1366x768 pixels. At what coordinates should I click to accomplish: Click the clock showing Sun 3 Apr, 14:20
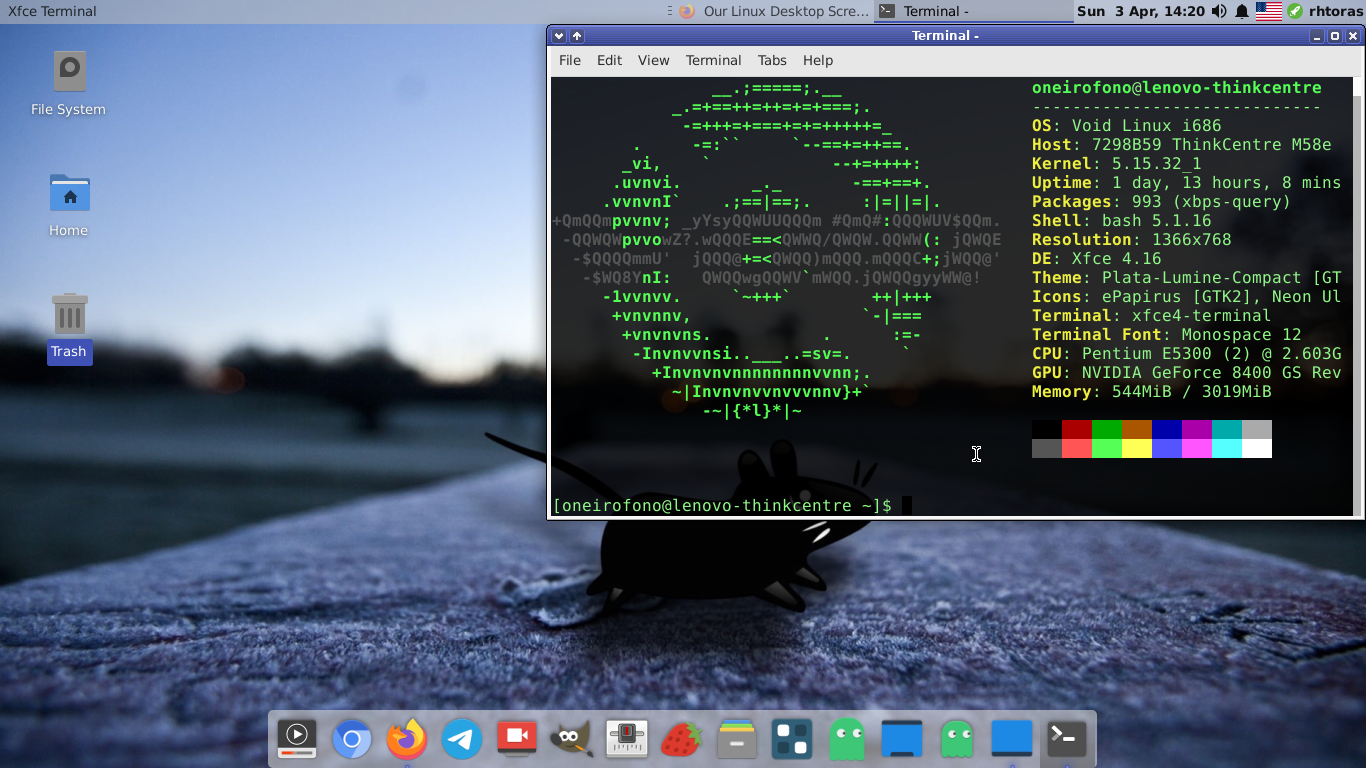[x=1141, y=11]
